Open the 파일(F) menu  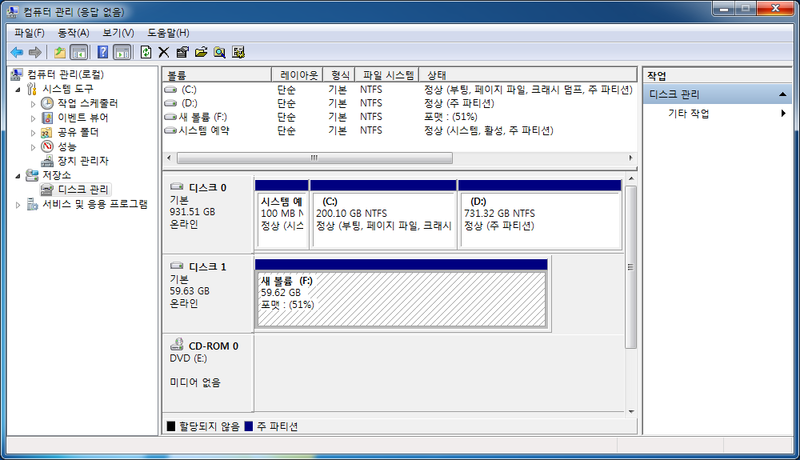[29, 33]
